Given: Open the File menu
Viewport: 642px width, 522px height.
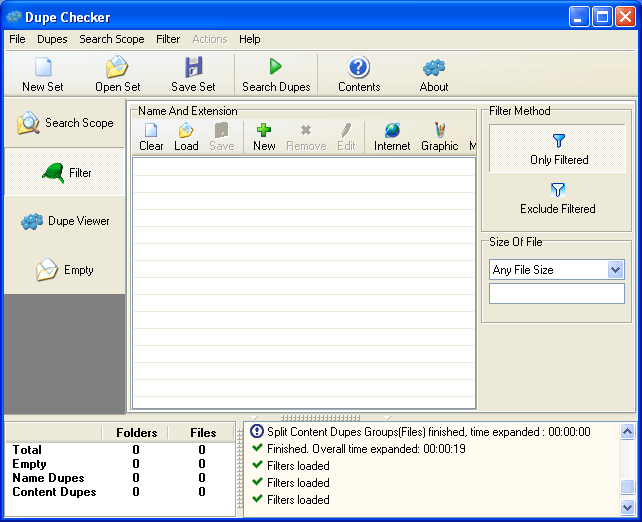Looking at the screenshot, I should point(17,39).
